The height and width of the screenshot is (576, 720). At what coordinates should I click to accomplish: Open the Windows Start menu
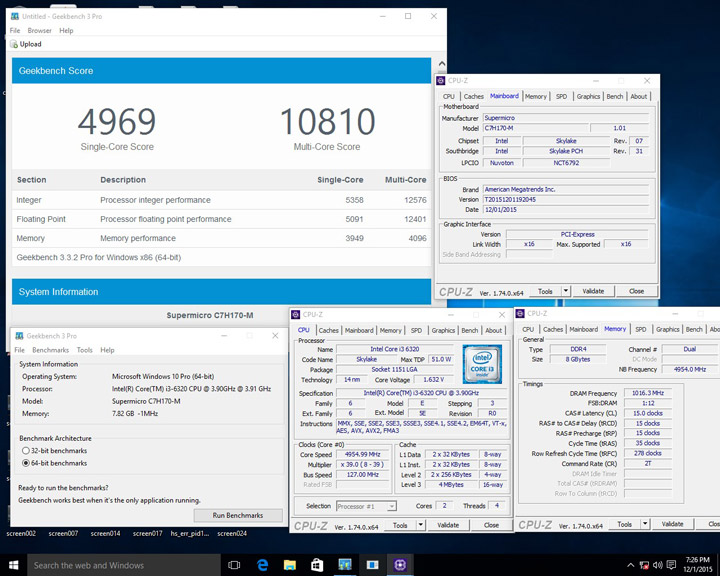[13, 565]
